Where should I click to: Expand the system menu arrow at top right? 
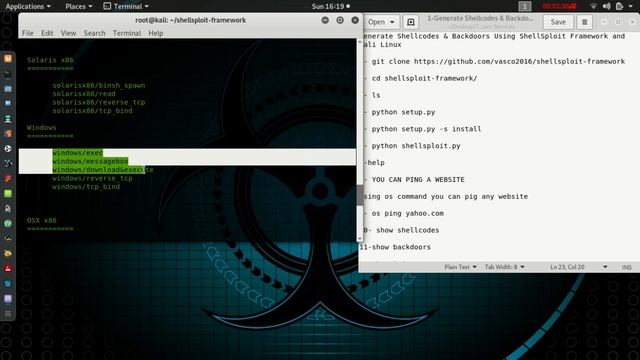click(x=631, y=6)
